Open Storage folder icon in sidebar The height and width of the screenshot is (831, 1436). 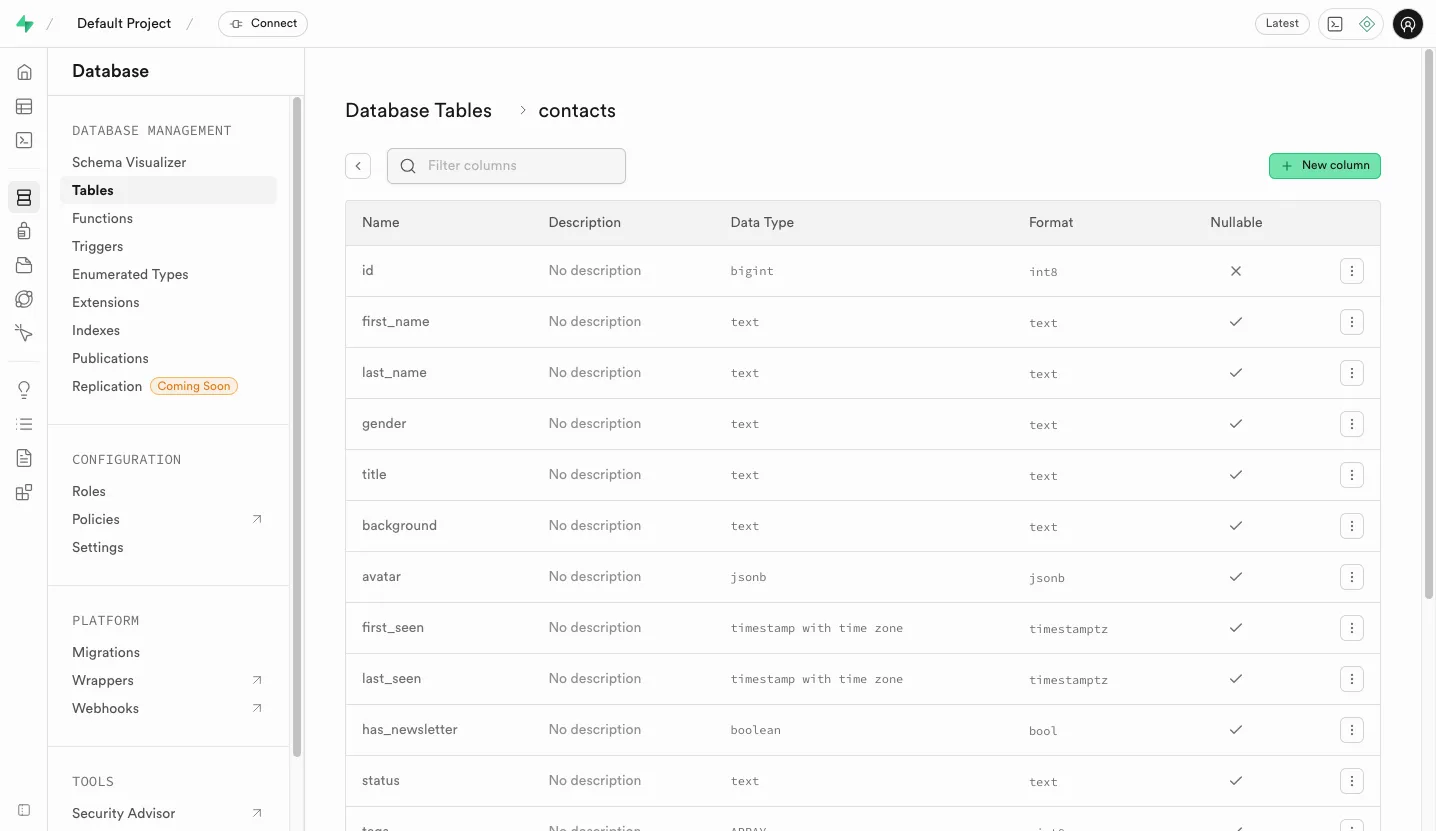coord(24,265)
